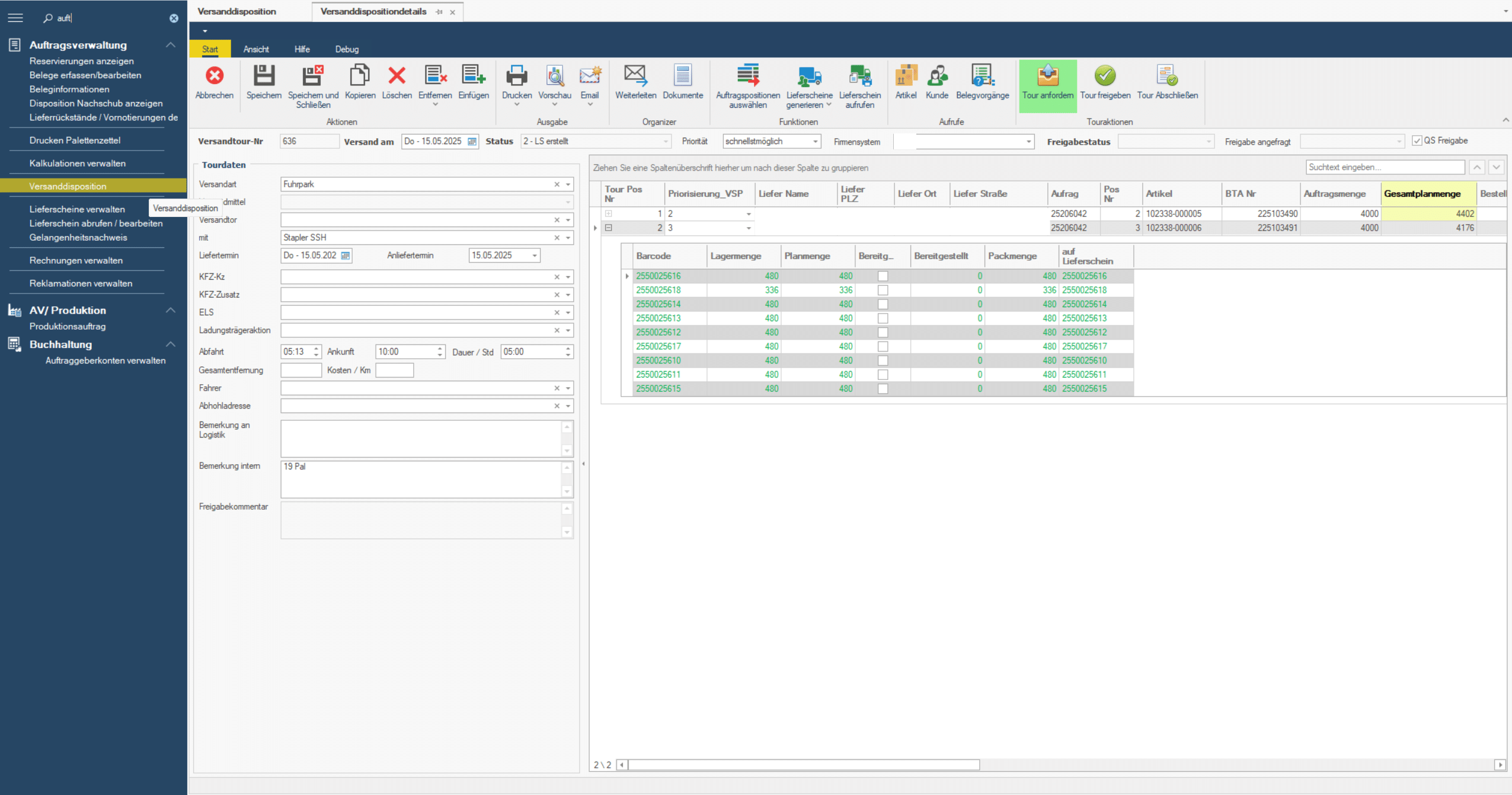Check Bereitg. box for barcode 2550025615
1512x795 pixels.
point(883,389)
